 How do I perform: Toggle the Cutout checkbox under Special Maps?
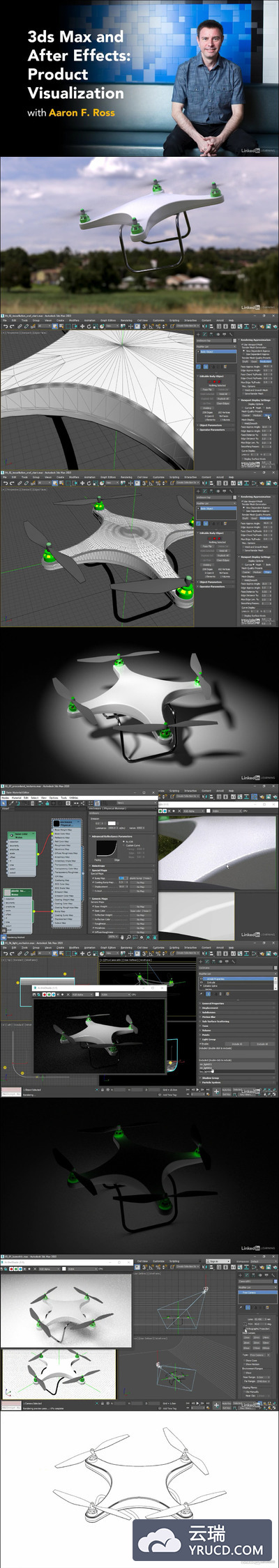93,891
